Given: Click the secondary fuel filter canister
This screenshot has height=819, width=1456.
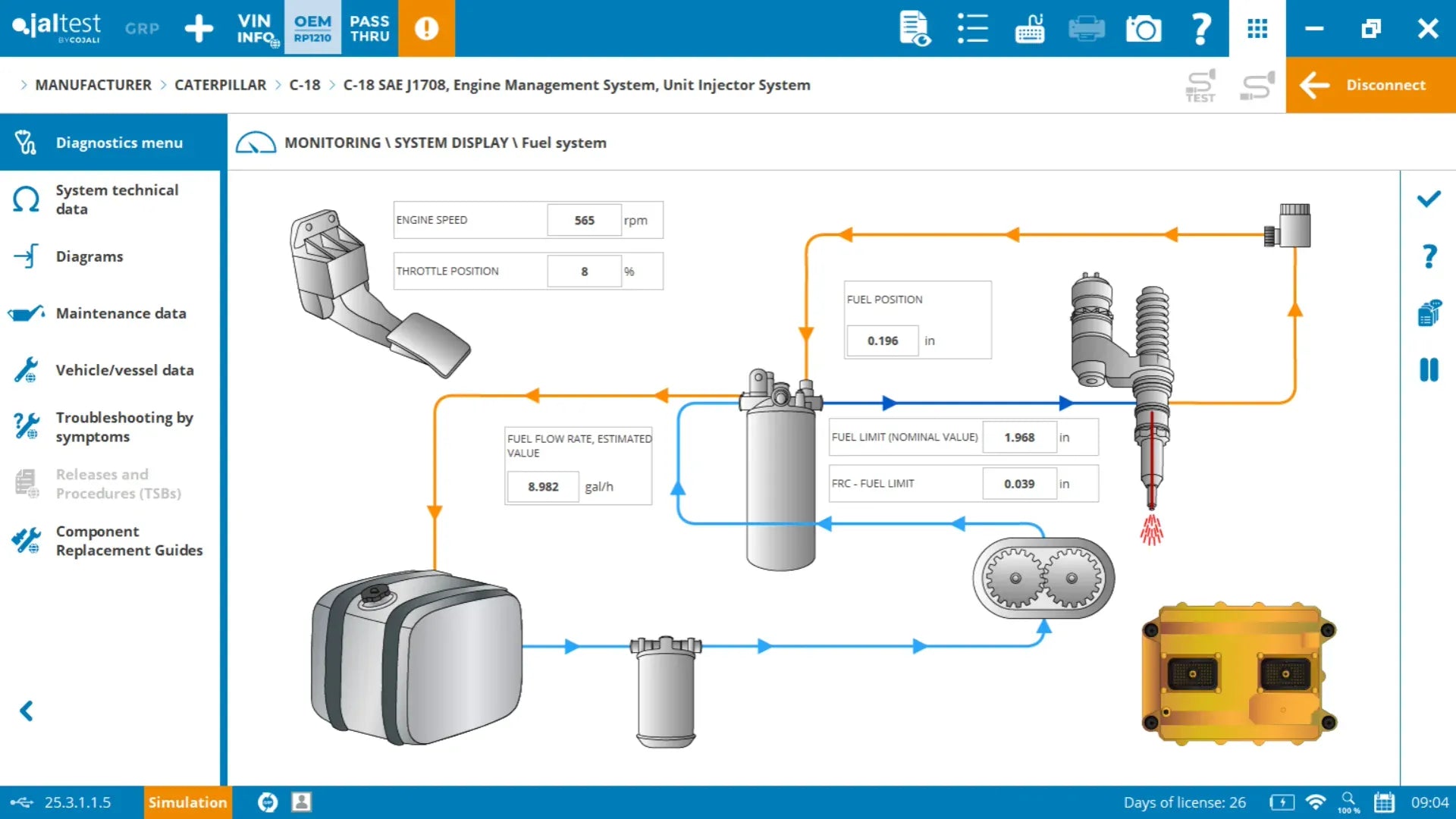Looking at the screenshot, I should 781,470.
